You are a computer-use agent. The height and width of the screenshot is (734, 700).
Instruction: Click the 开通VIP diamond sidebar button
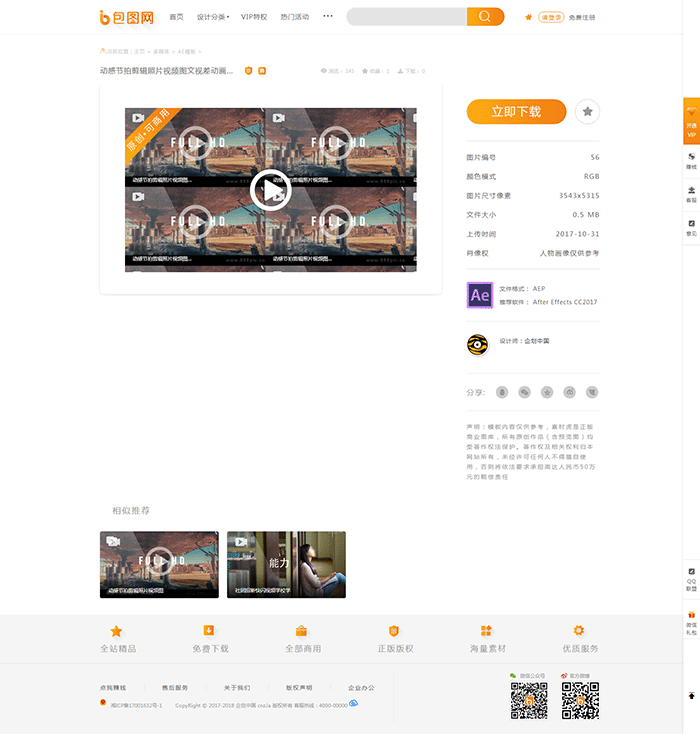point(692,121)
